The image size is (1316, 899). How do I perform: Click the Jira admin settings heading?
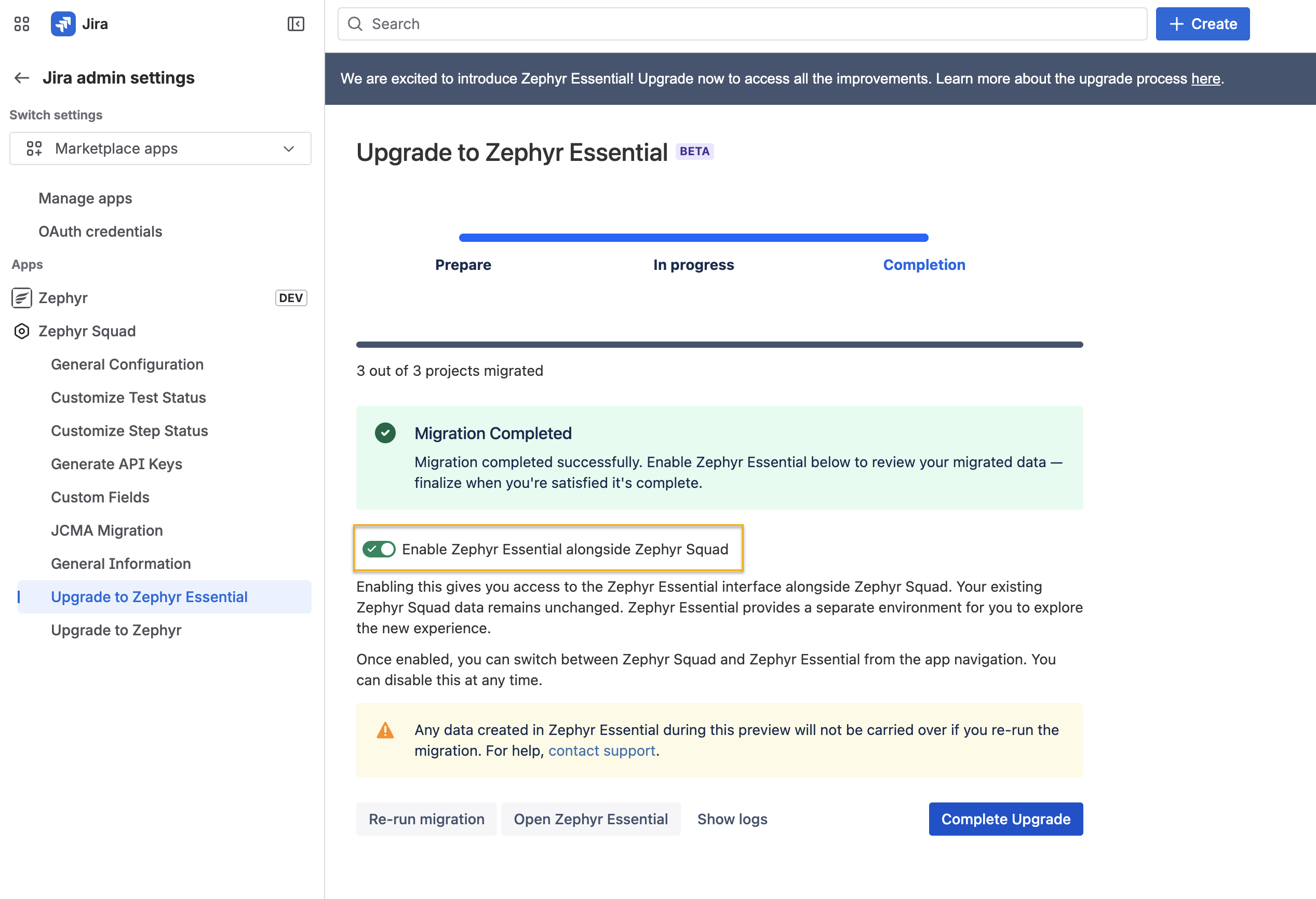point(118,77)
